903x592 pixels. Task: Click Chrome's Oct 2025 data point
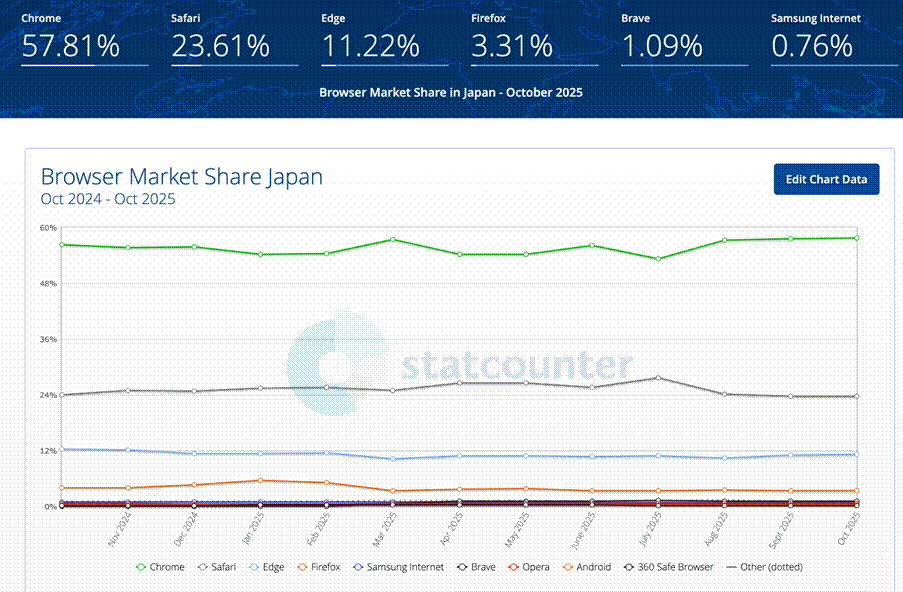click(x=857, y=238)
